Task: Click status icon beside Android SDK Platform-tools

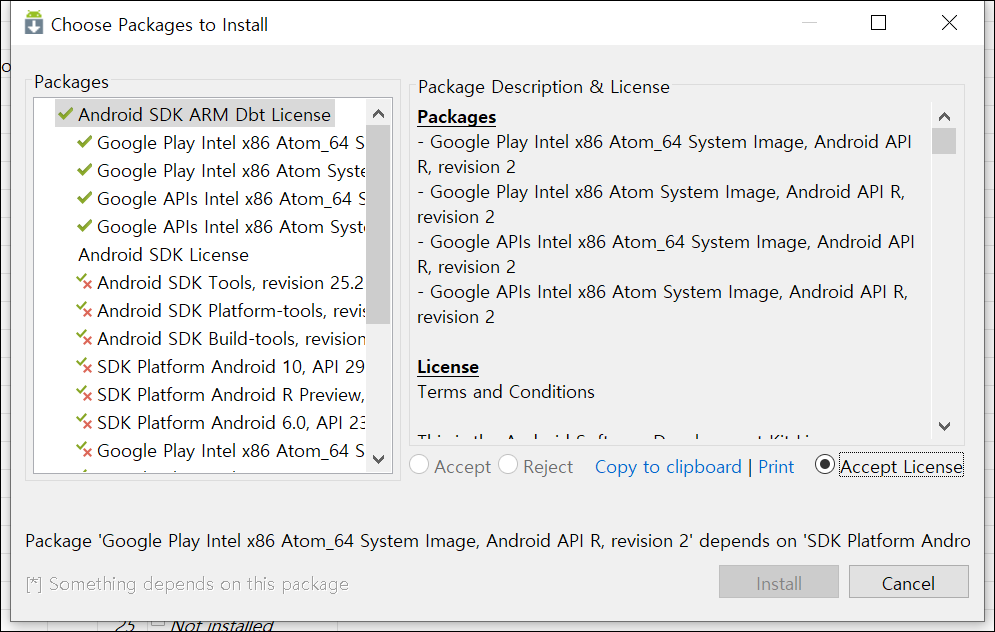Action: [x=84, y=311]
